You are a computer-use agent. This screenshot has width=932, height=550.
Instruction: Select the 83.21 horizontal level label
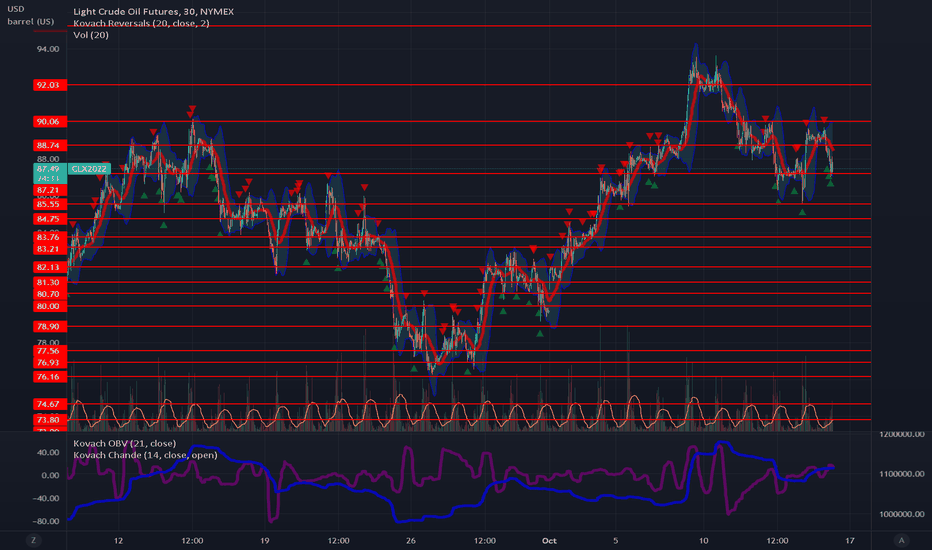coord(50,249)
